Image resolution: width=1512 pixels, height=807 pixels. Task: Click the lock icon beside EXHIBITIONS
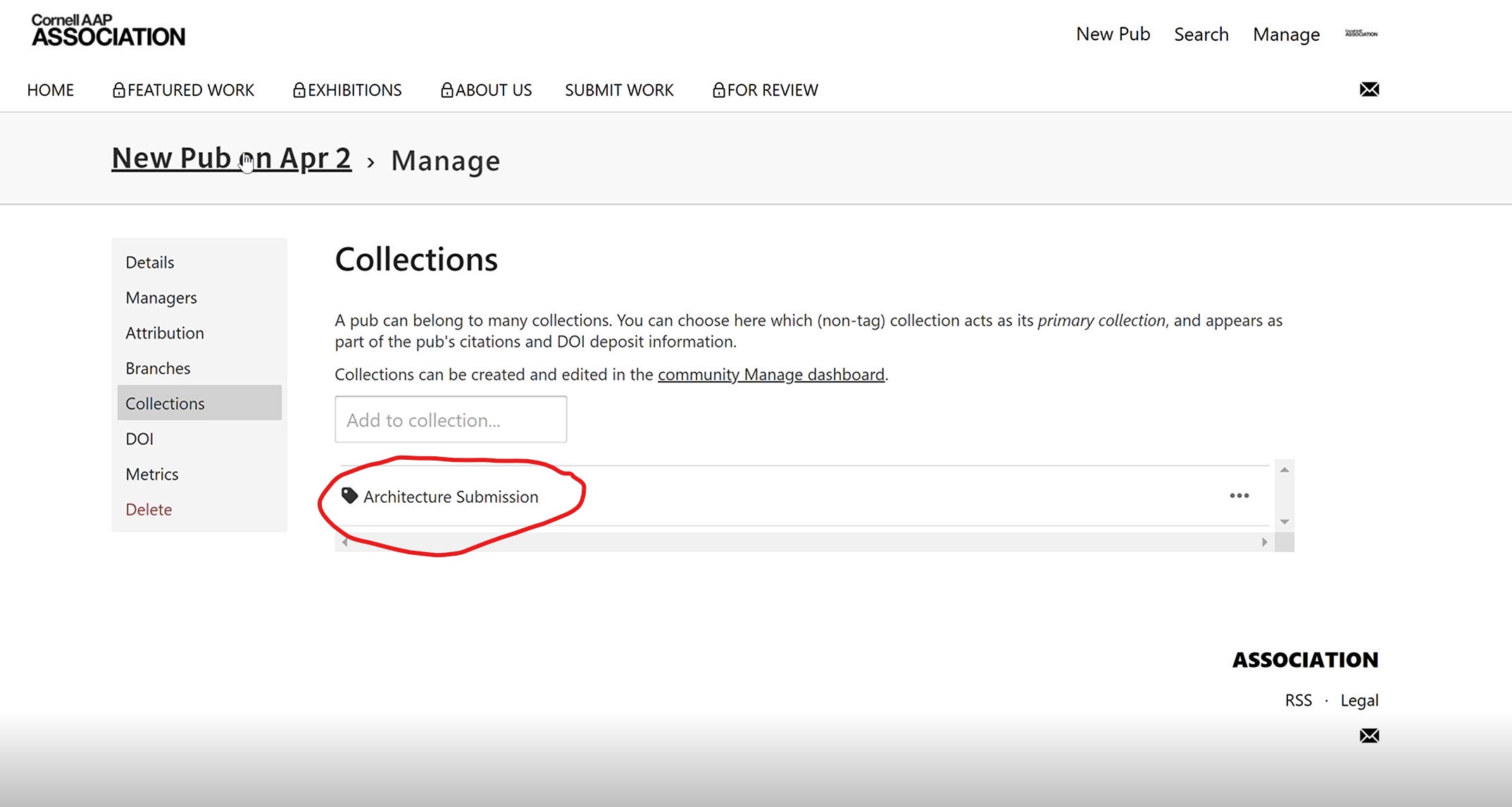click(299, 89)
